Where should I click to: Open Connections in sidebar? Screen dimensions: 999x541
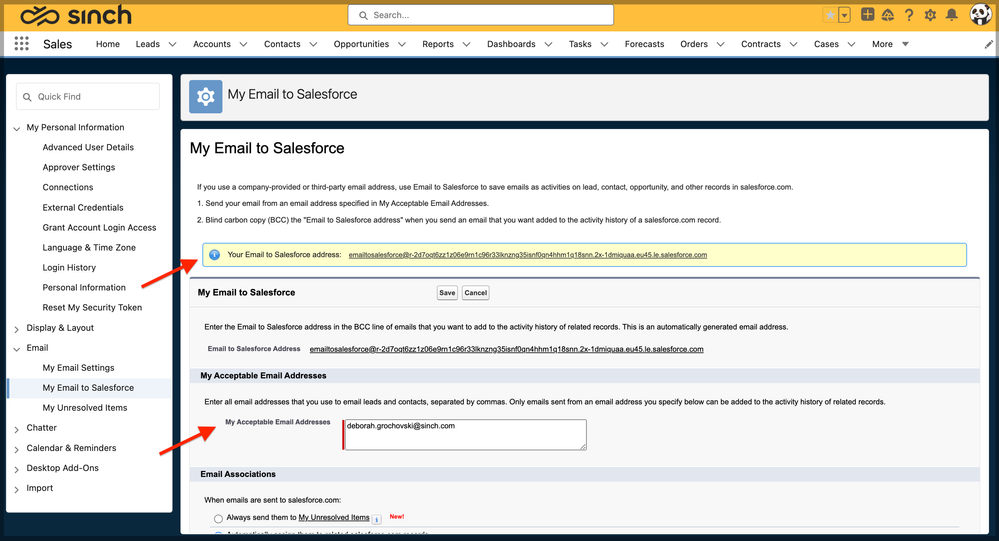tap(68, 187)
